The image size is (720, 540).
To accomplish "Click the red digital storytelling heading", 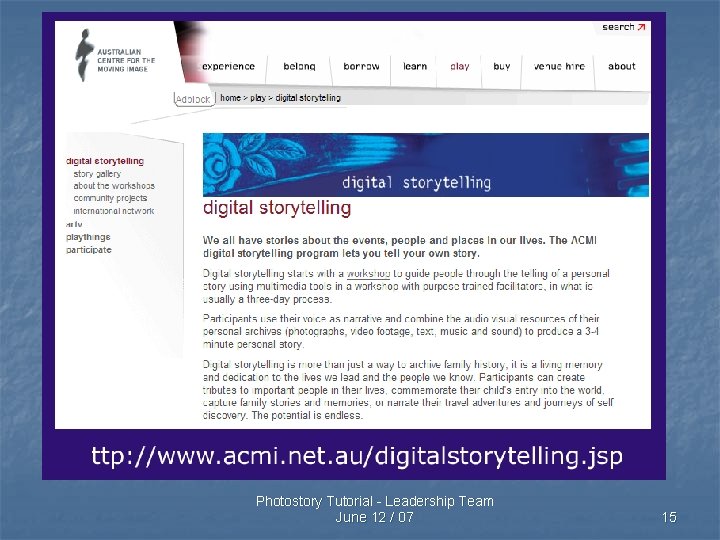I will click(x=277, y=208).
